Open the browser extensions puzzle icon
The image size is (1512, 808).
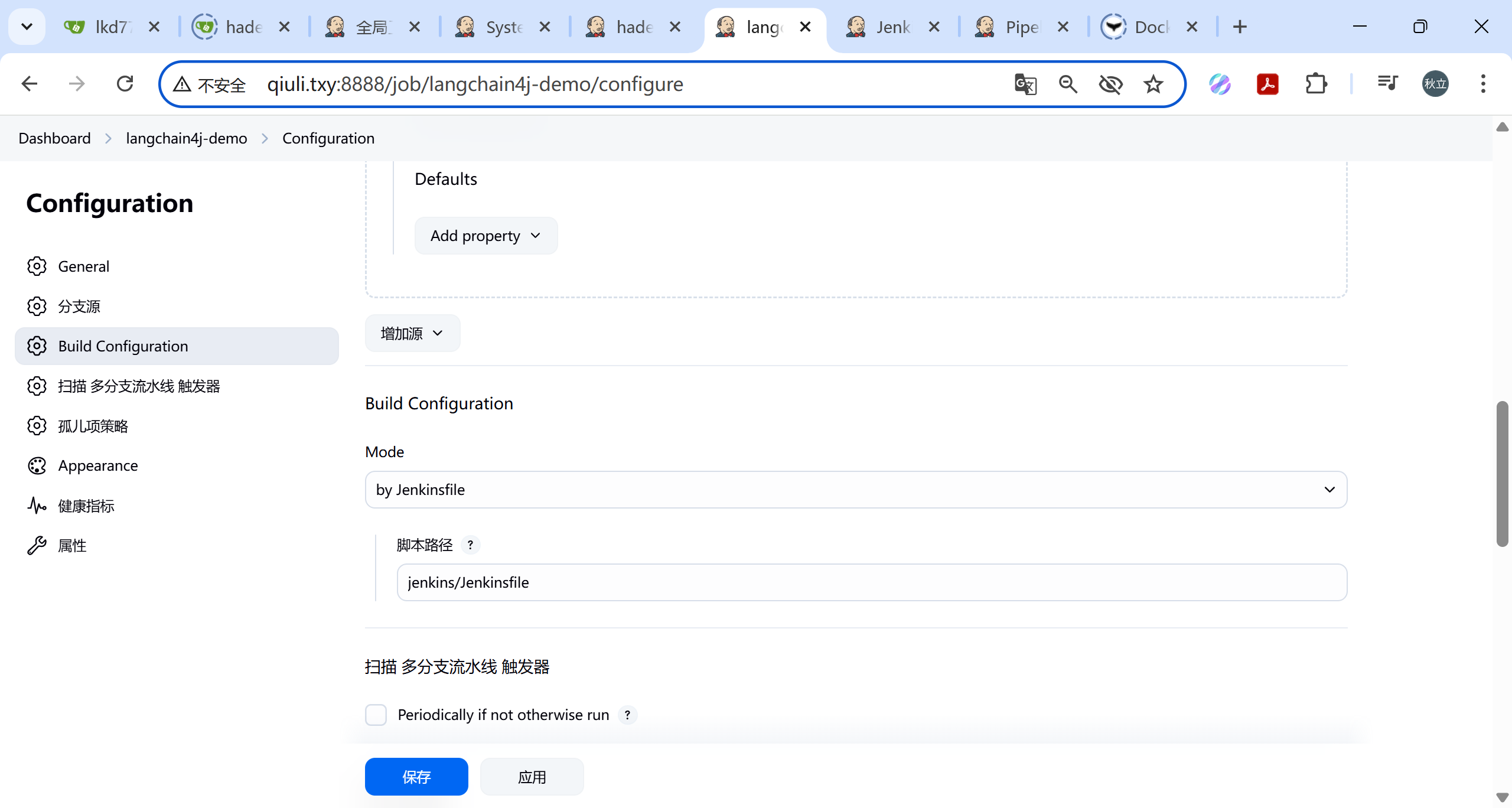tap(1316, 84)
